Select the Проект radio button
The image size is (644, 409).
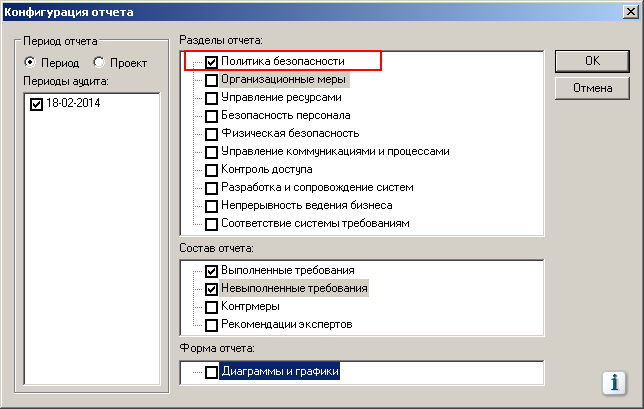(99, 63)
